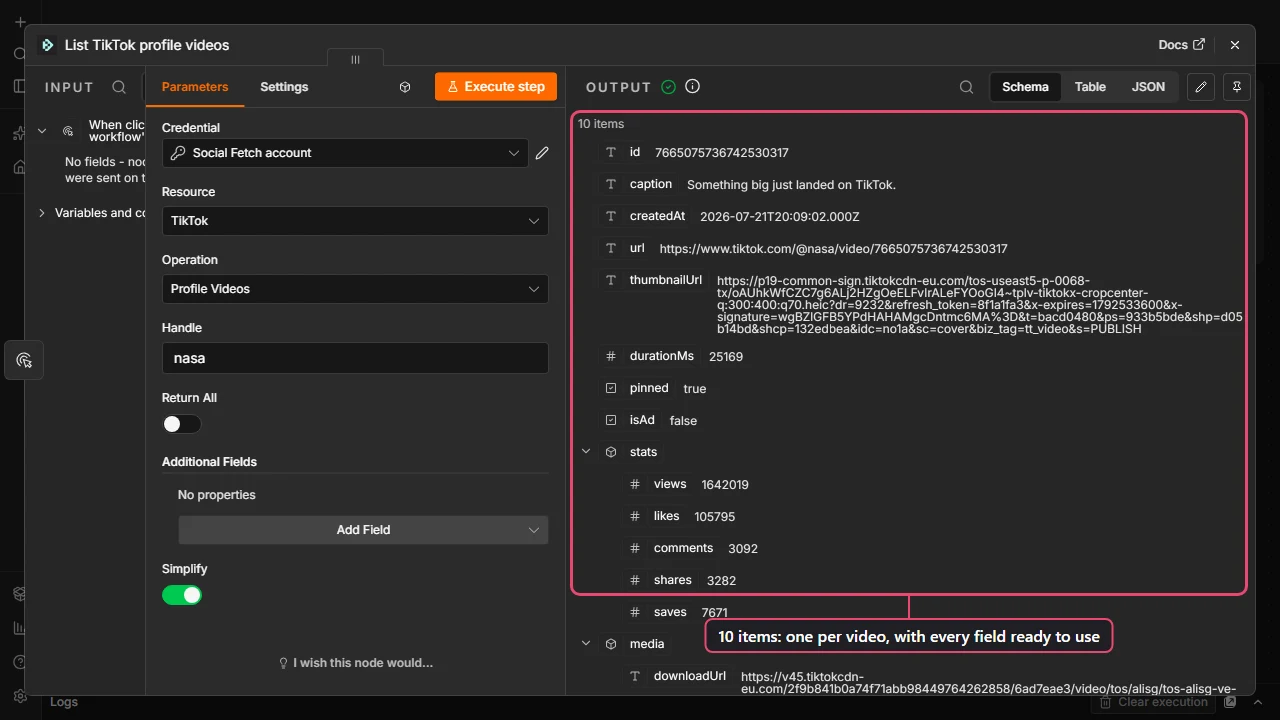Click the node icon beside the title
This screenshot has height=720, width=1280.
47,45
